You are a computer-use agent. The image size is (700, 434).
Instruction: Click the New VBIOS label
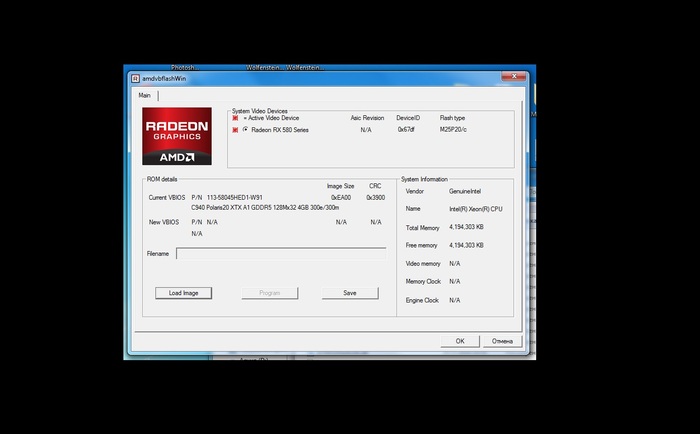pyautogui.click(x=164, y=222)
